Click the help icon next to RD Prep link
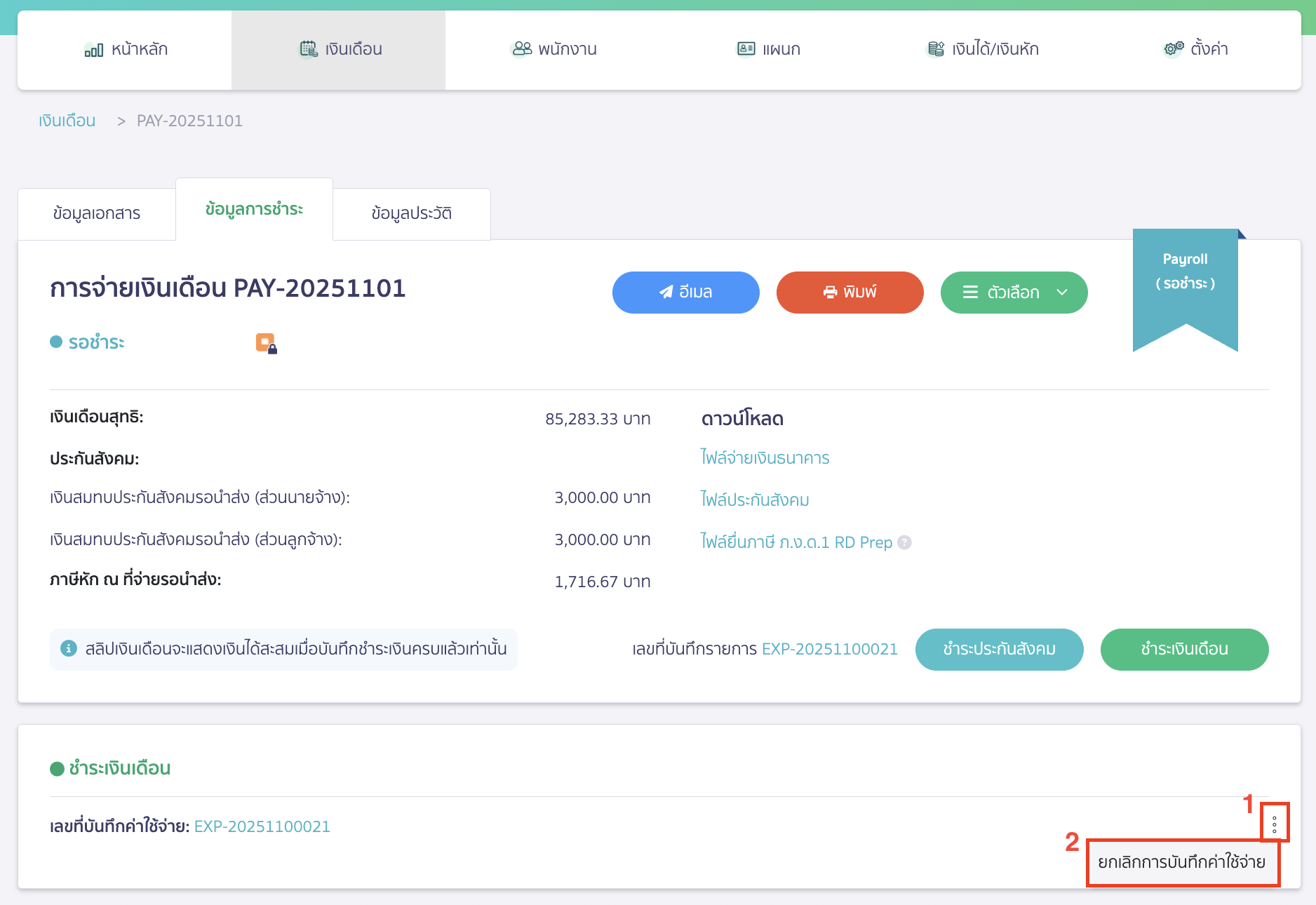This screenshot has width=1316, height=905. click(906, 542)
